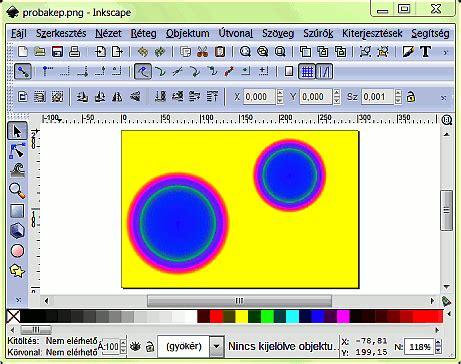Increase Y coordinate with stepper up arrow
This screenshot has width=461, height=364.
click(337, 93)
